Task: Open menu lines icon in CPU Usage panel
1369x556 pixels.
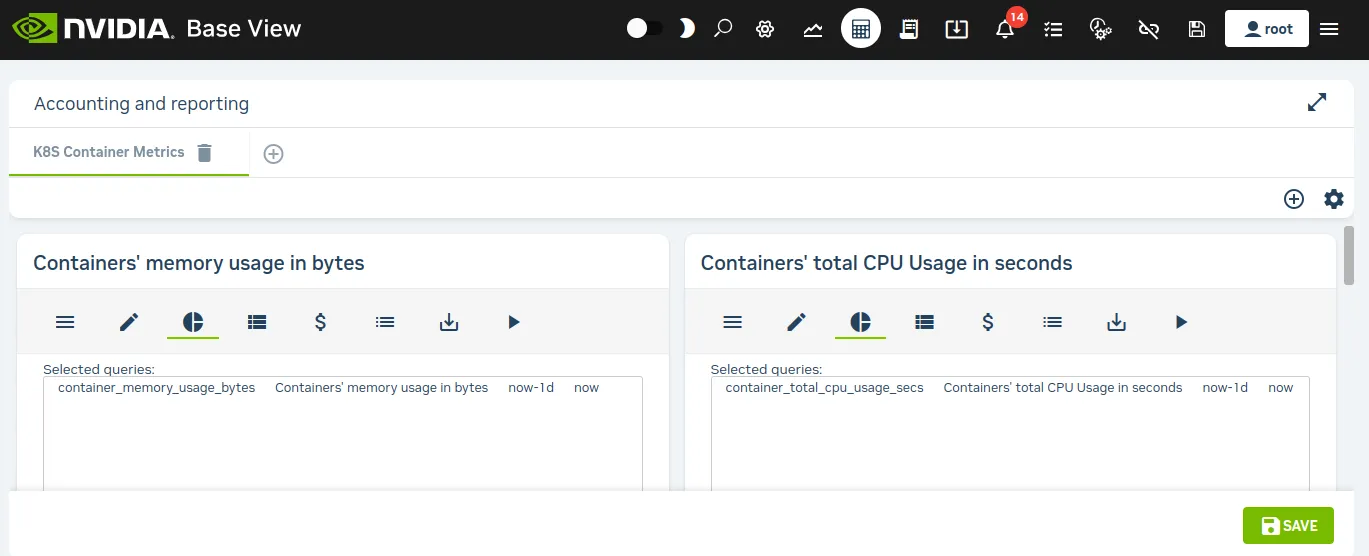Action: point(732,322)
